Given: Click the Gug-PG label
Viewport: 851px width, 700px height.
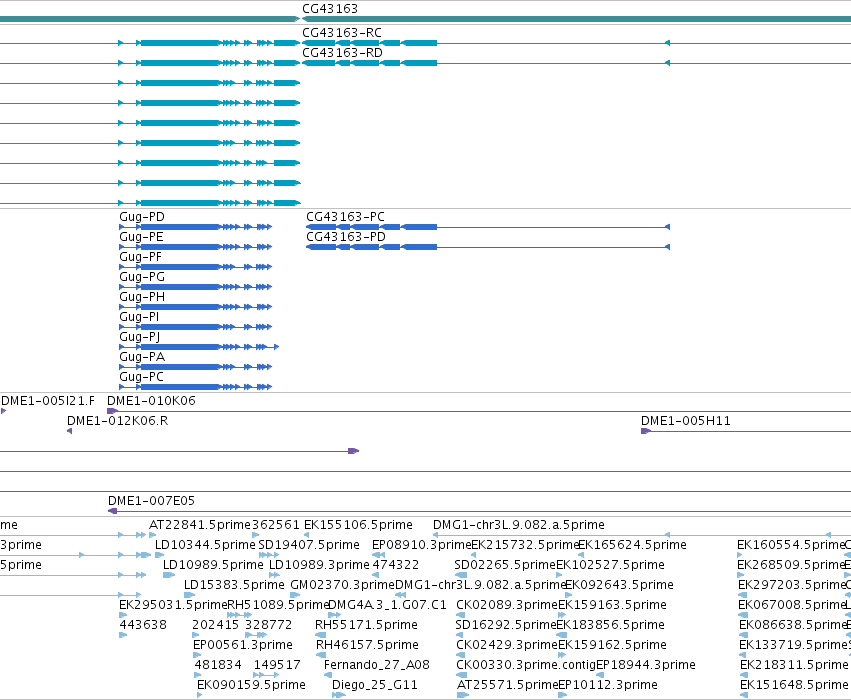Looking at the screenshot, I should [x=142, y=277].
